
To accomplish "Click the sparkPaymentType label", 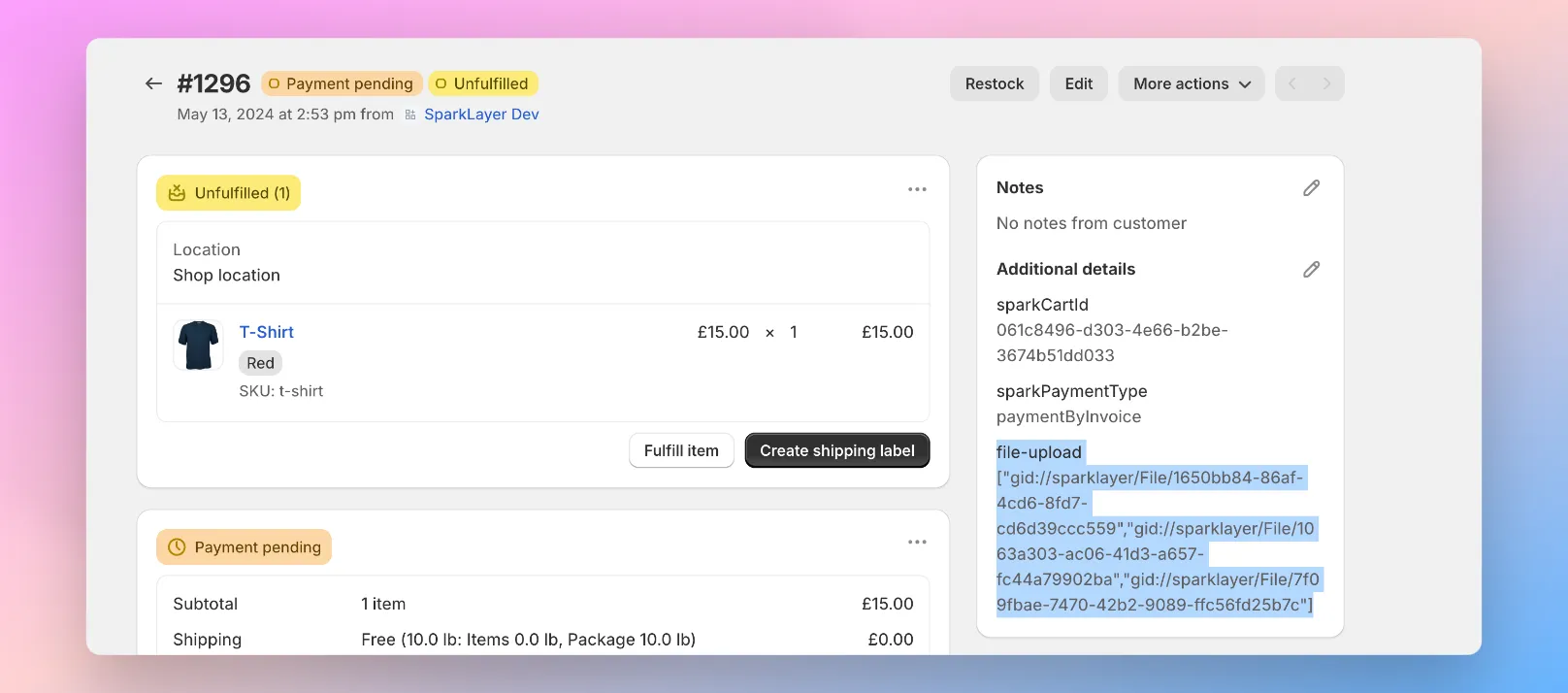I will point(1072,391).
